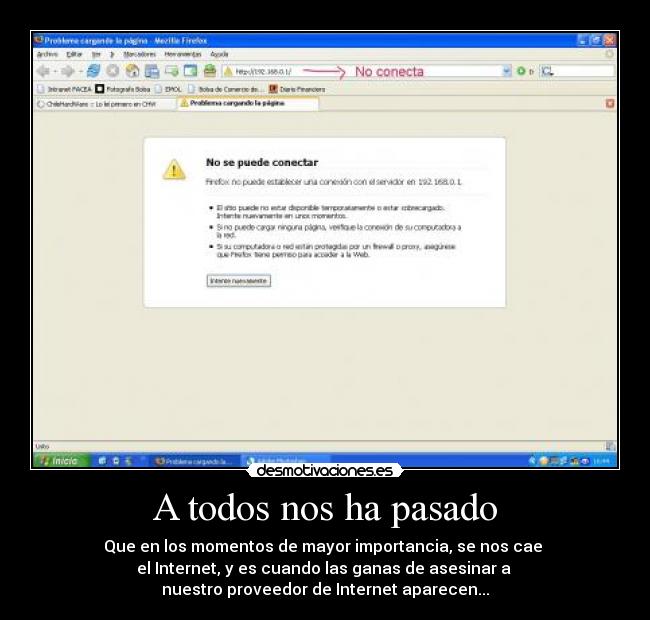The image size is (650, 620).
Task: Click the Firefox taskbar button Problema cargando la
Action: (x=195, y=461)
